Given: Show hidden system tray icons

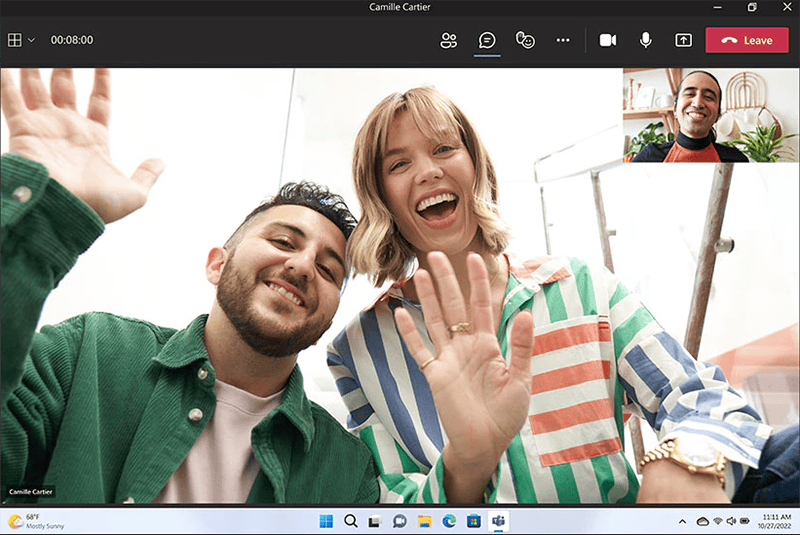Looking at the screenshot, I should [682, 521].
